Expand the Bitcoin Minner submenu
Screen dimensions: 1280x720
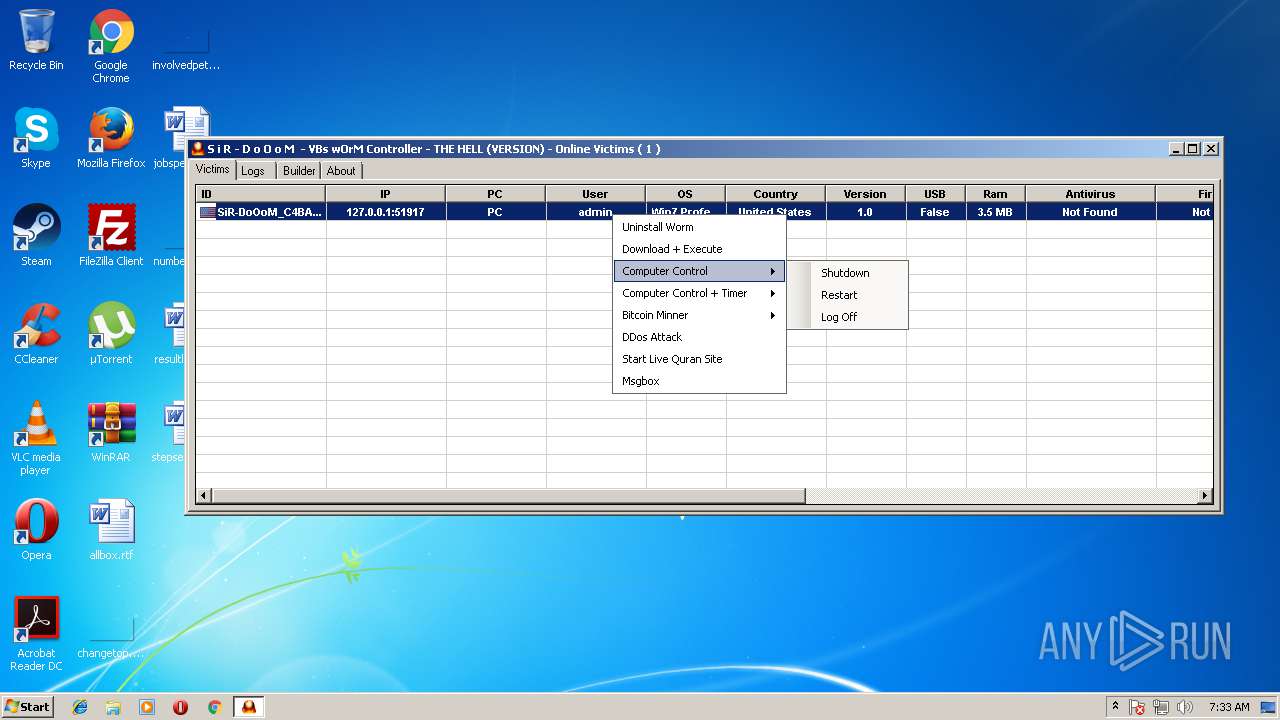[x=699, y=315]
